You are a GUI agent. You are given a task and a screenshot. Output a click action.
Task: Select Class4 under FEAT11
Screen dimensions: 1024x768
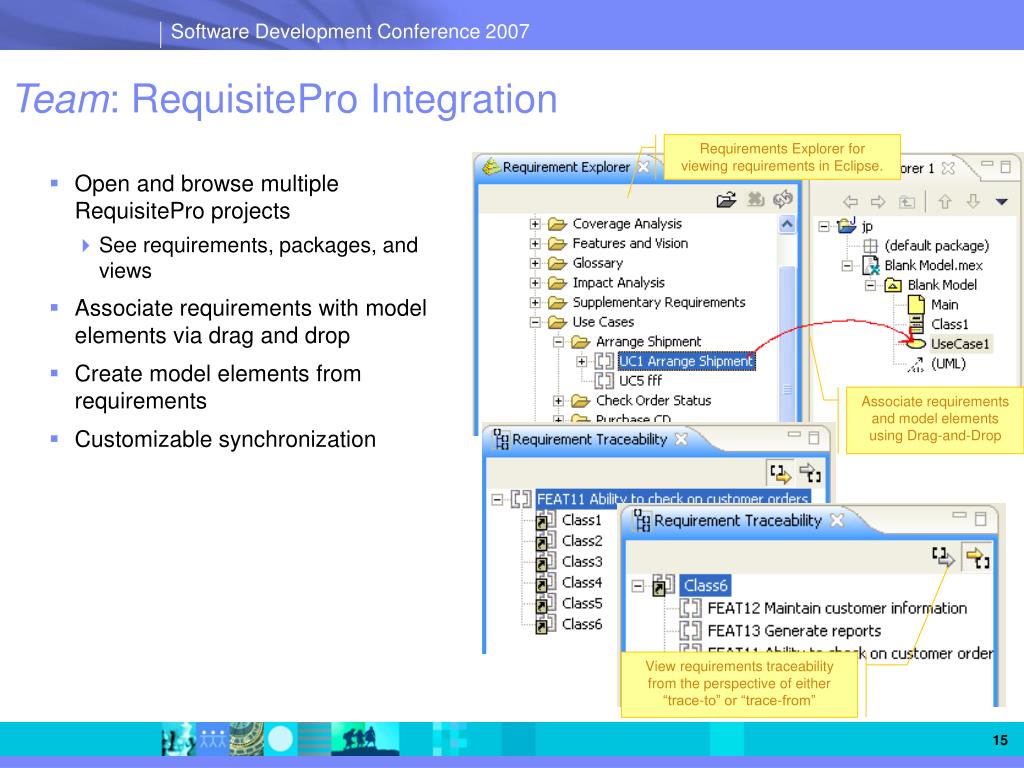[x=582, y=583]
